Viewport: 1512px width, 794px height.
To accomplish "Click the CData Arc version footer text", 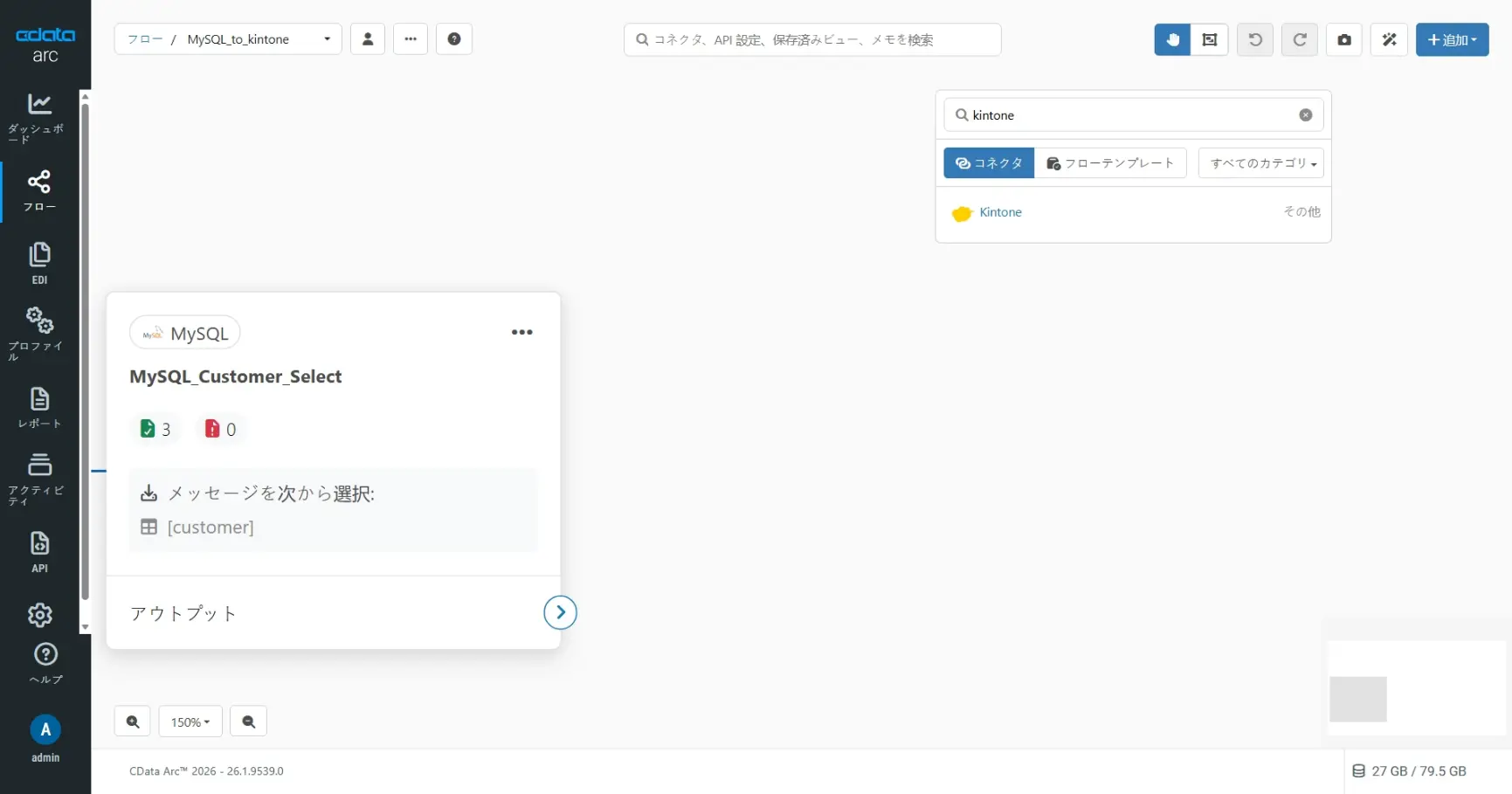I will tap(206, 771).
